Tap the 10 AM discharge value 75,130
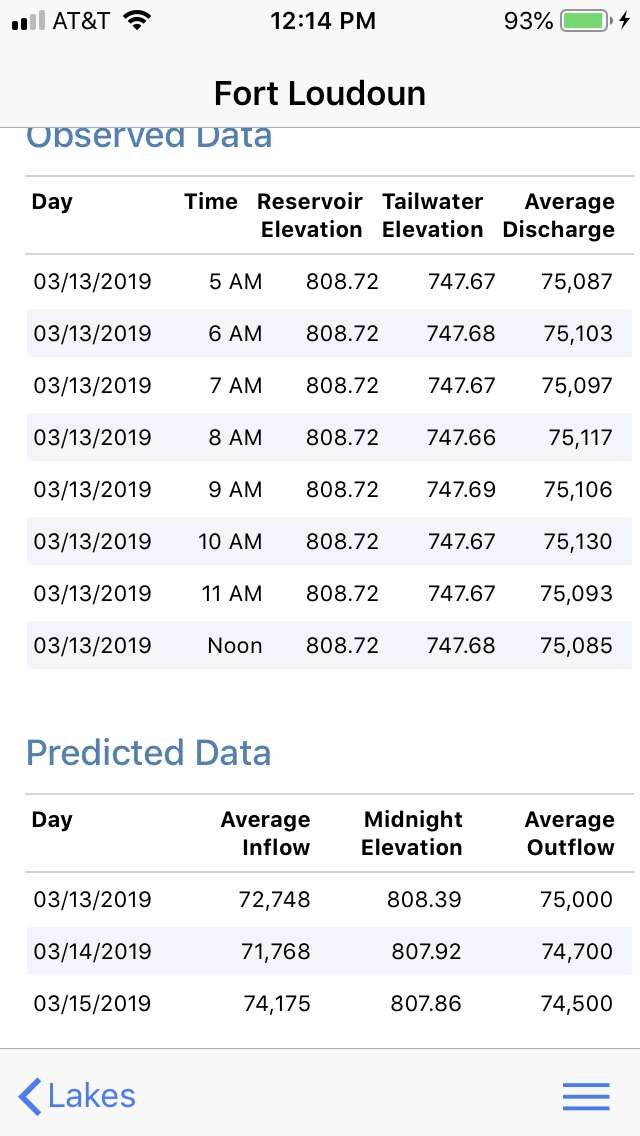The height and width of the screenshot is (1136, 640). 577,541
